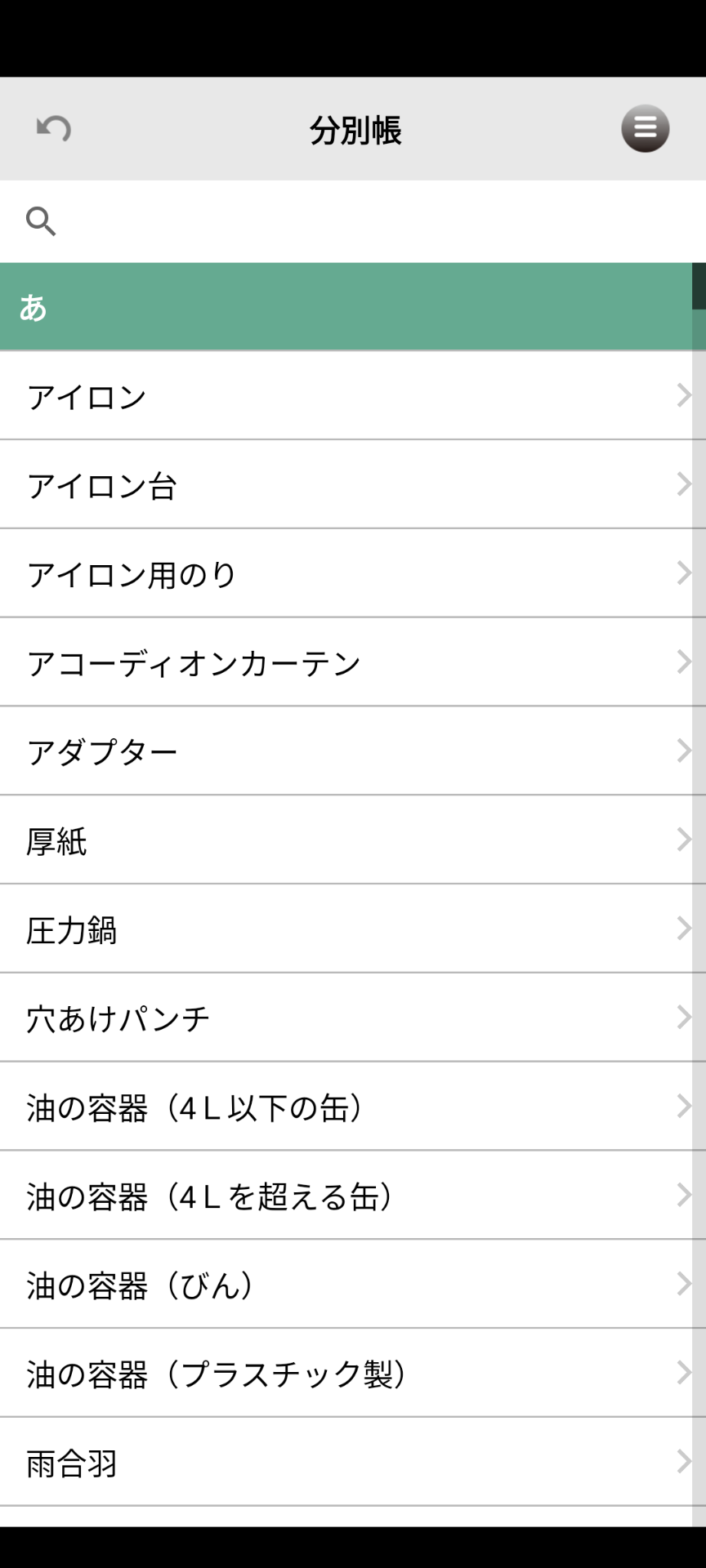Click inside the search input field

[x=368, y=221]
